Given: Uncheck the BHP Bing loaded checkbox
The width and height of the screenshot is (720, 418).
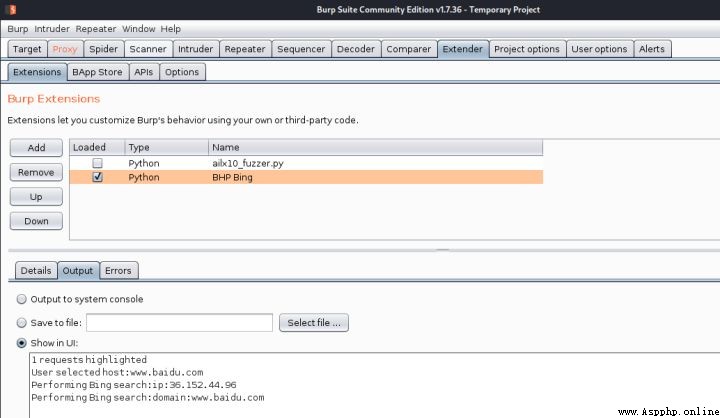Looking at the screenshot, I should 97,177.
